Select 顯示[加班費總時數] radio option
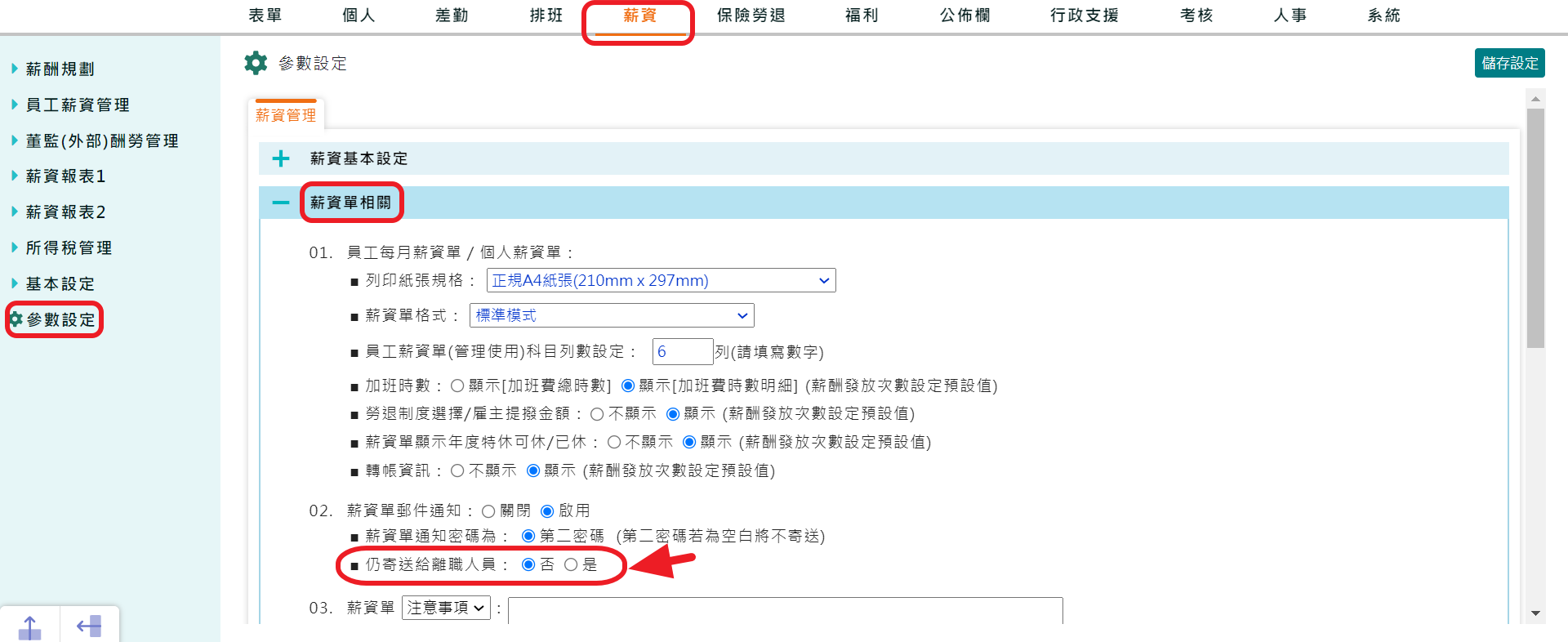The image size is (1568, 642). [457, 386]
